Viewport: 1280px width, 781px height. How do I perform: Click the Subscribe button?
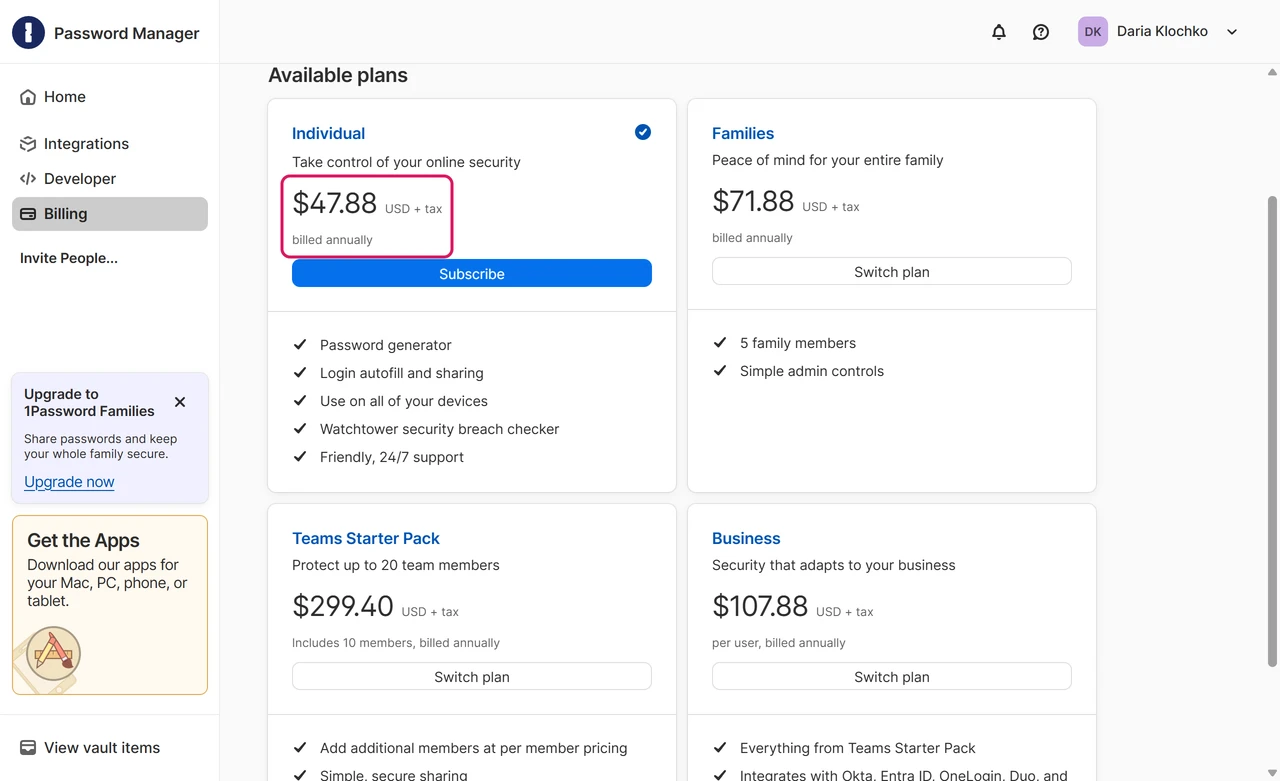[x=472, y=273]
